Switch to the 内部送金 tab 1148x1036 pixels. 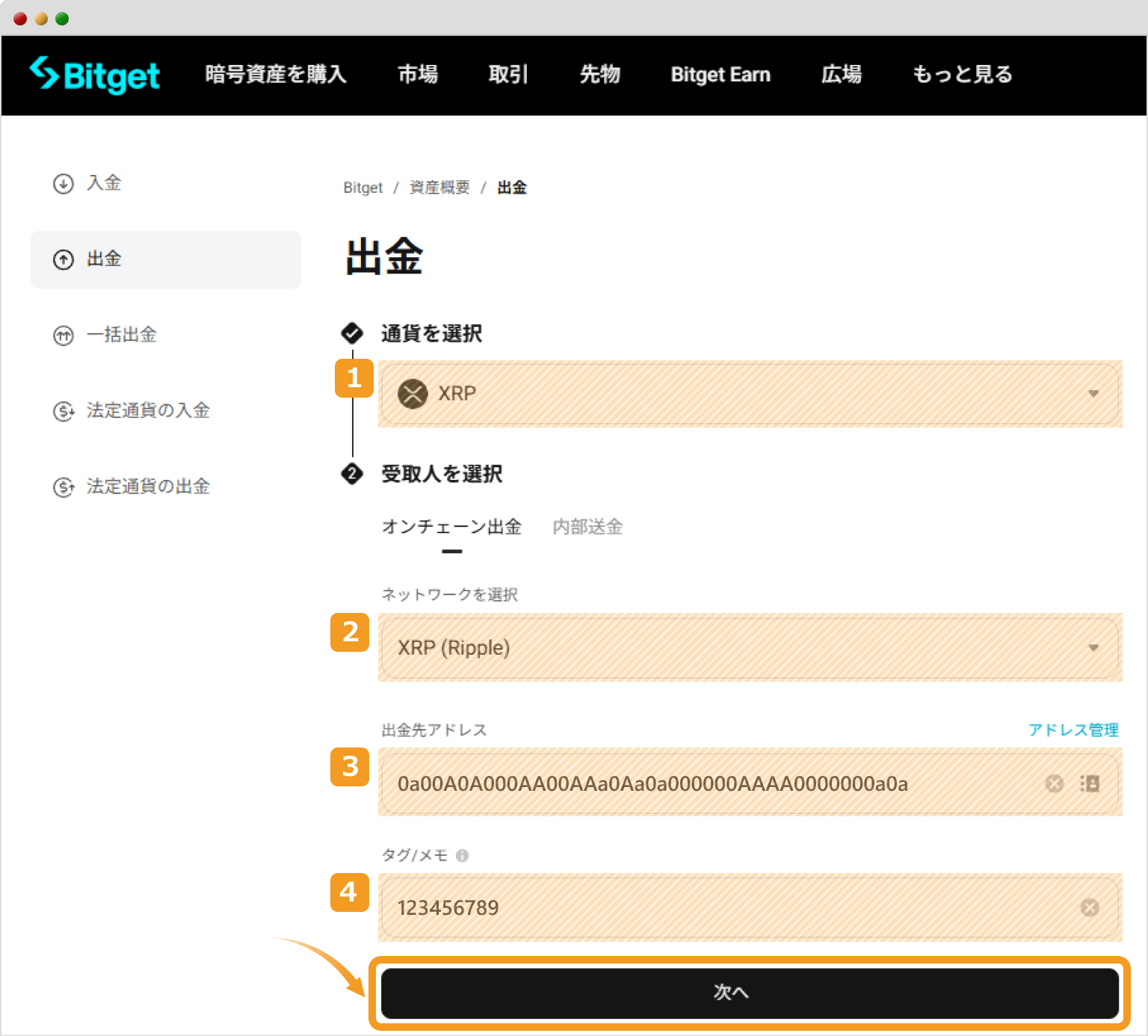click(x=587, y=527)
